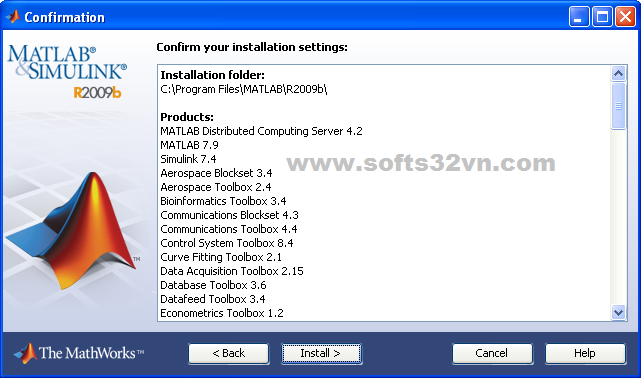Image resolution: width=641 pixels, height=378 pixels.
Task: Click the scroll up arrow of the settings list
Action: [x=619, y=74]
